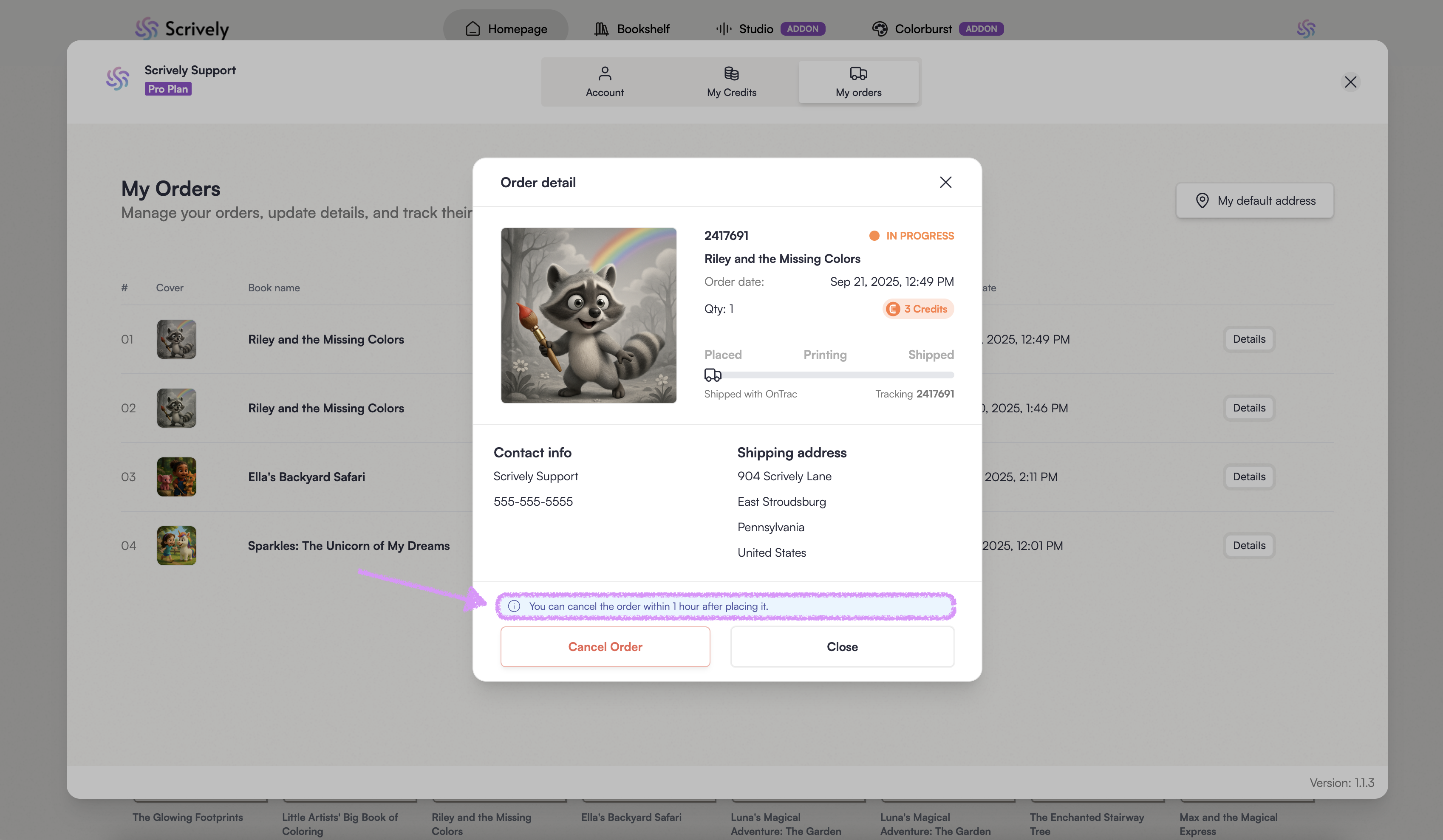Close the Order detail dialog with the X
1443x840 pixels.
pos(945,182)
